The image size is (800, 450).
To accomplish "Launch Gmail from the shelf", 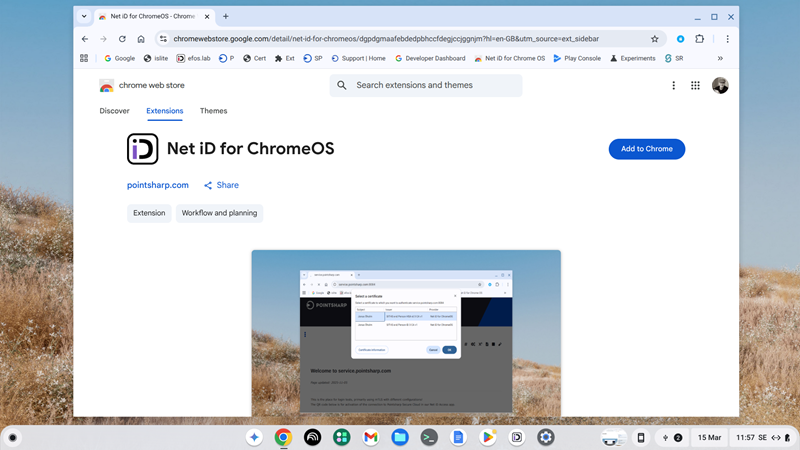I will 371,437.
